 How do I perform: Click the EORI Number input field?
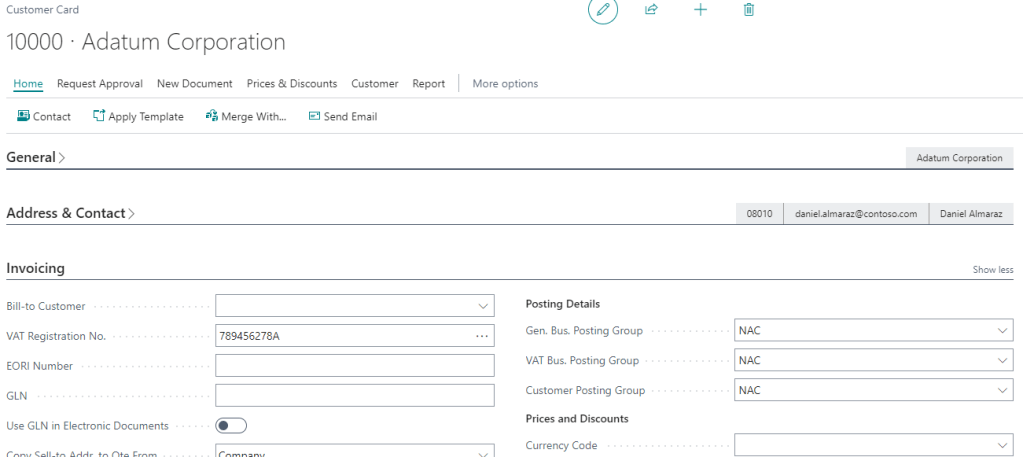(x=355, y=366)
